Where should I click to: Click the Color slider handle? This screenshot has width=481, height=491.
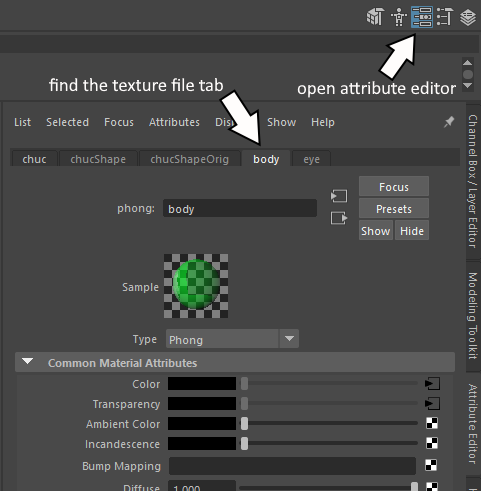pos(244,384)
